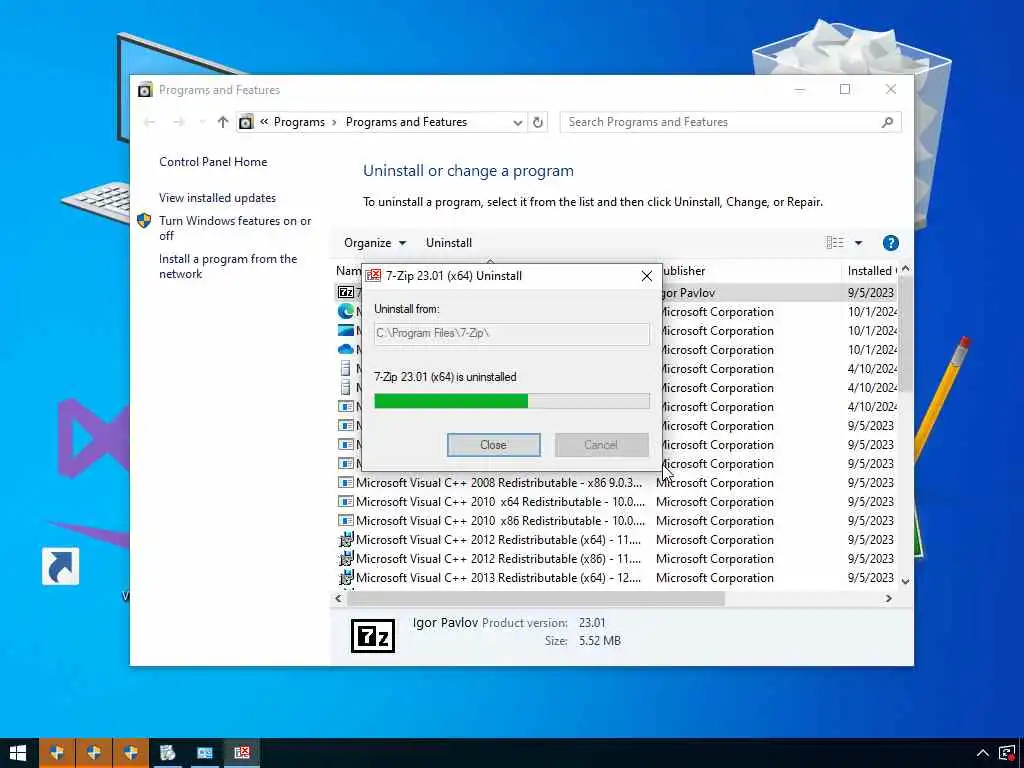The image size is (1024, 768).
Task: Click the vertical scrollbar down arrow
Action: (x=906, y=581)
